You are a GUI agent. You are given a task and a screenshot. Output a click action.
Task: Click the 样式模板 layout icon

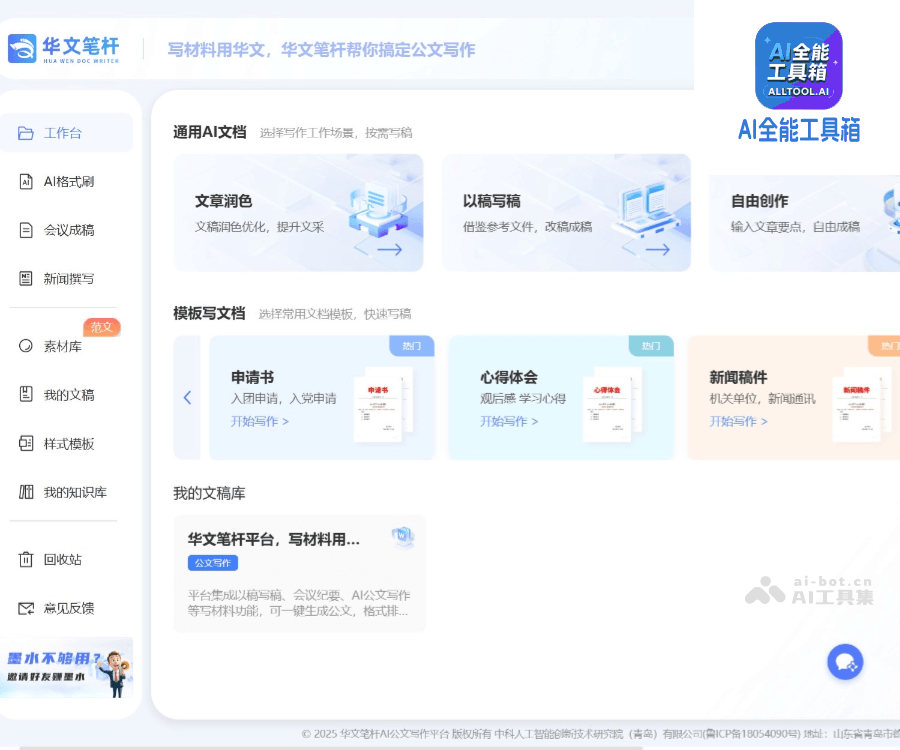pyautogui.click(x=26, y=443)
